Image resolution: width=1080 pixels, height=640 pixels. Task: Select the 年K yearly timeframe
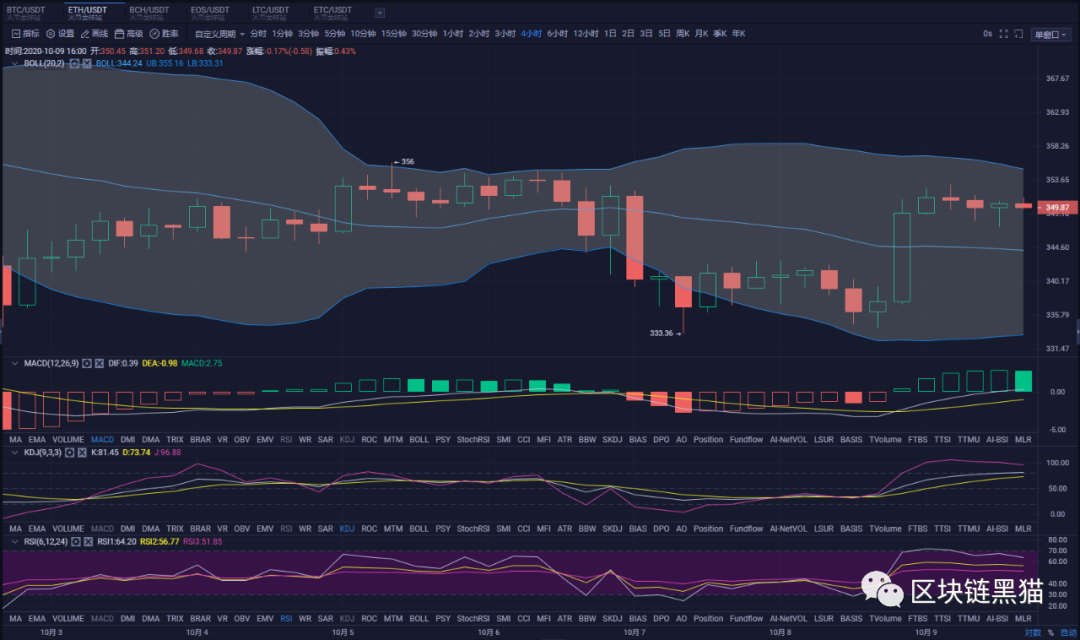(x=738, y=34)
